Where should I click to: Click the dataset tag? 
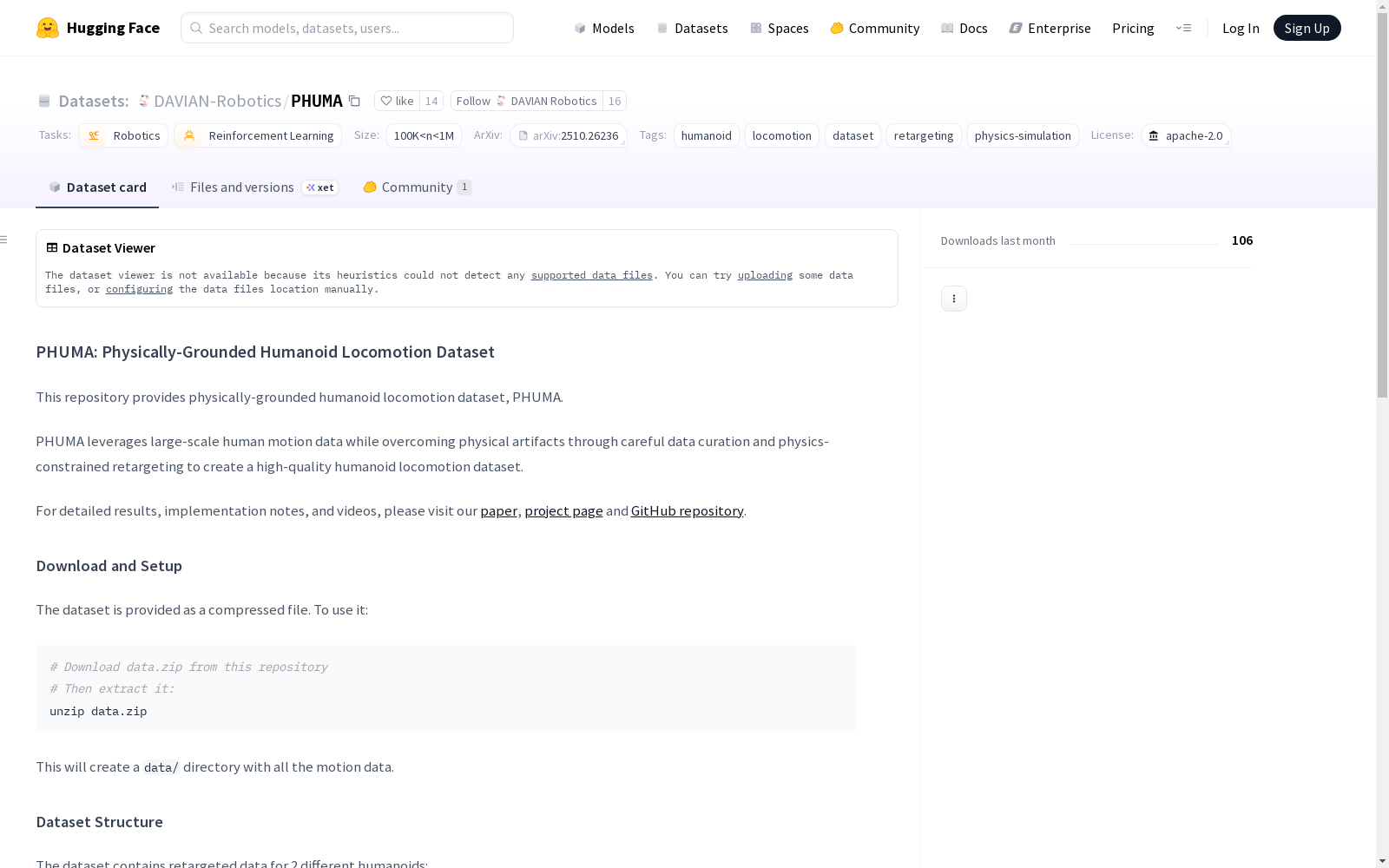pyautogui.click(x=852, y=135)
